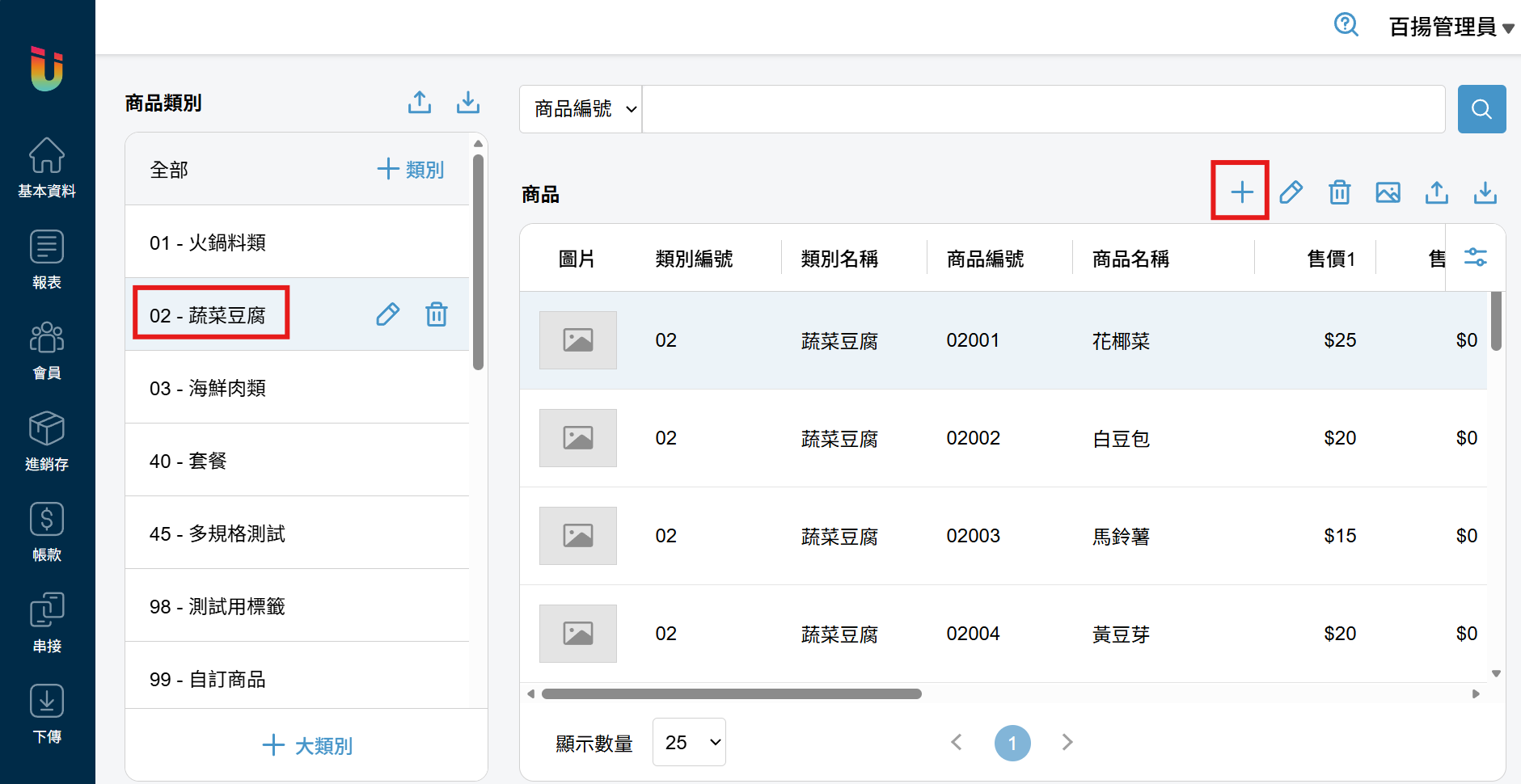Delete the 02 - 蔬菜豆腐 category
The width and height of the screenshot is (1521, 784).
[437, 314]
